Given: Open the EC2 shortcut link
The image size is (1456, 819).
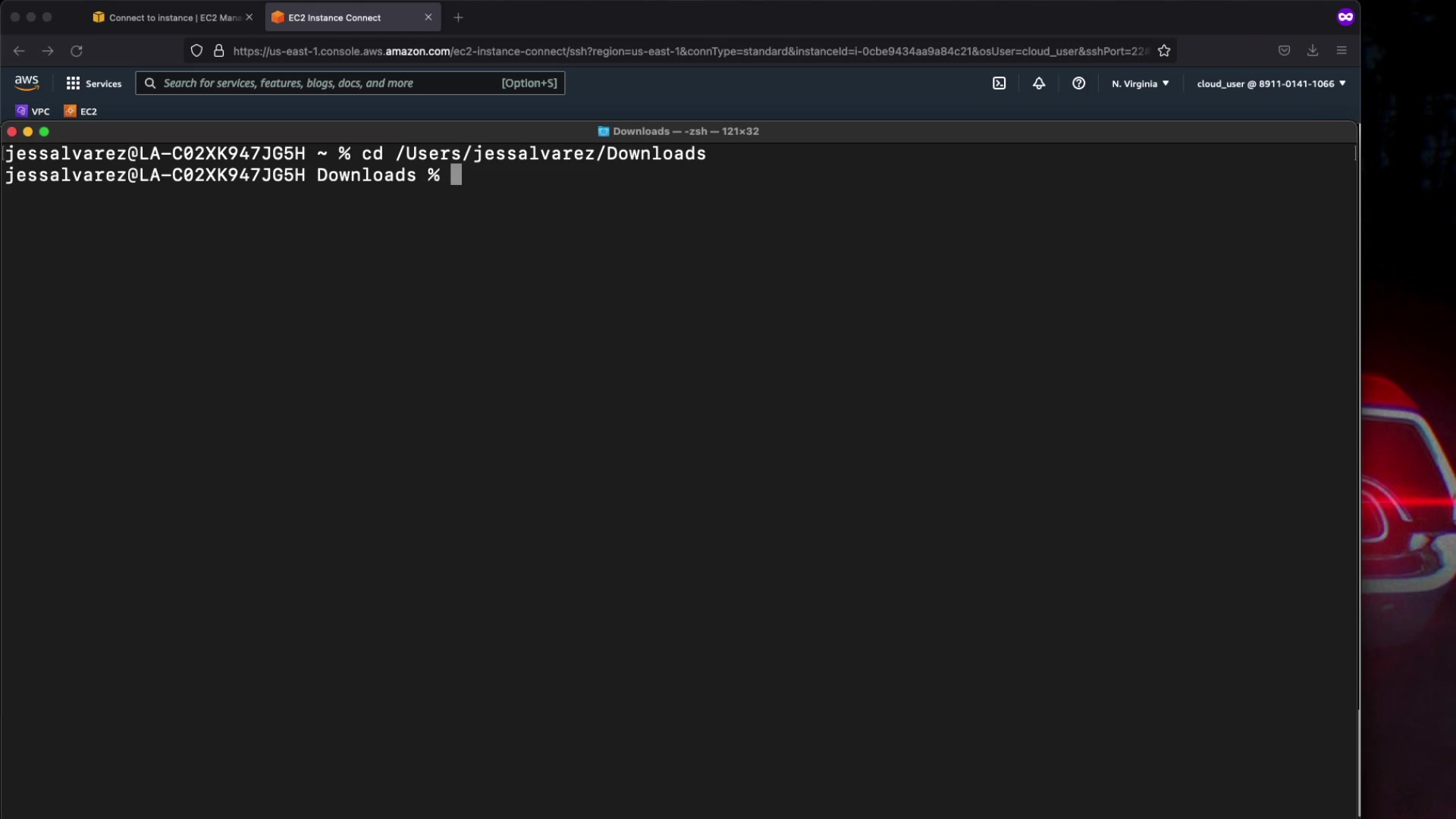Looking at the screenshot, I should click(81, 111).
